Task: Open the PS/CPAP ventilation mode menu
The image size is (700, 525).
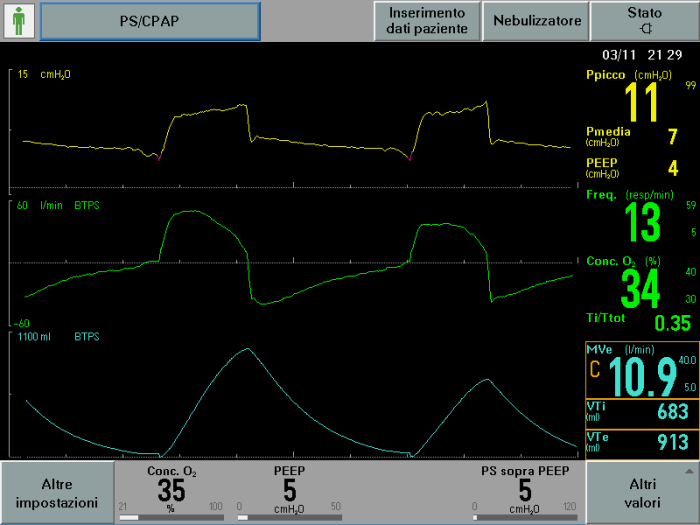Action: [149, 21]
